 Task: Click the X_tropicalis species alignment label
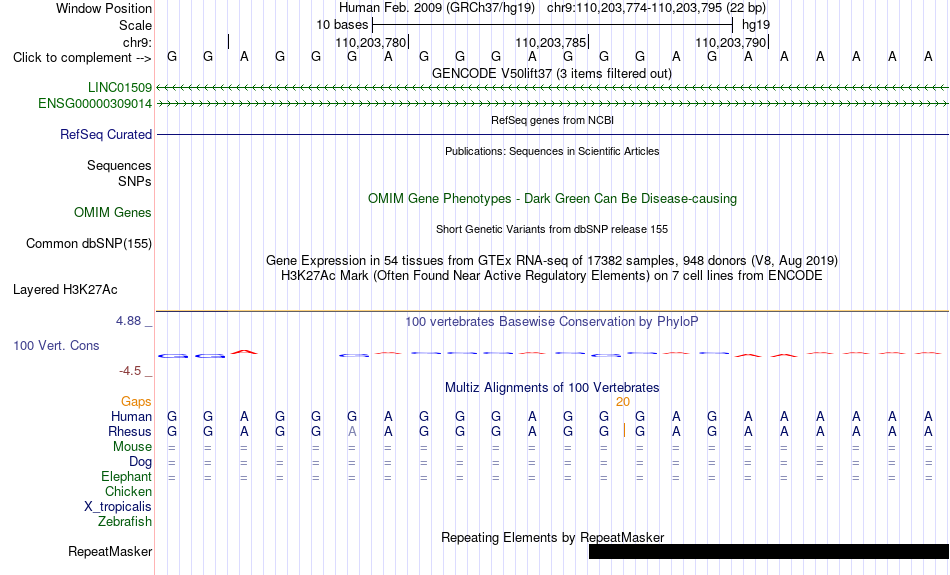[x=118, y=507]
